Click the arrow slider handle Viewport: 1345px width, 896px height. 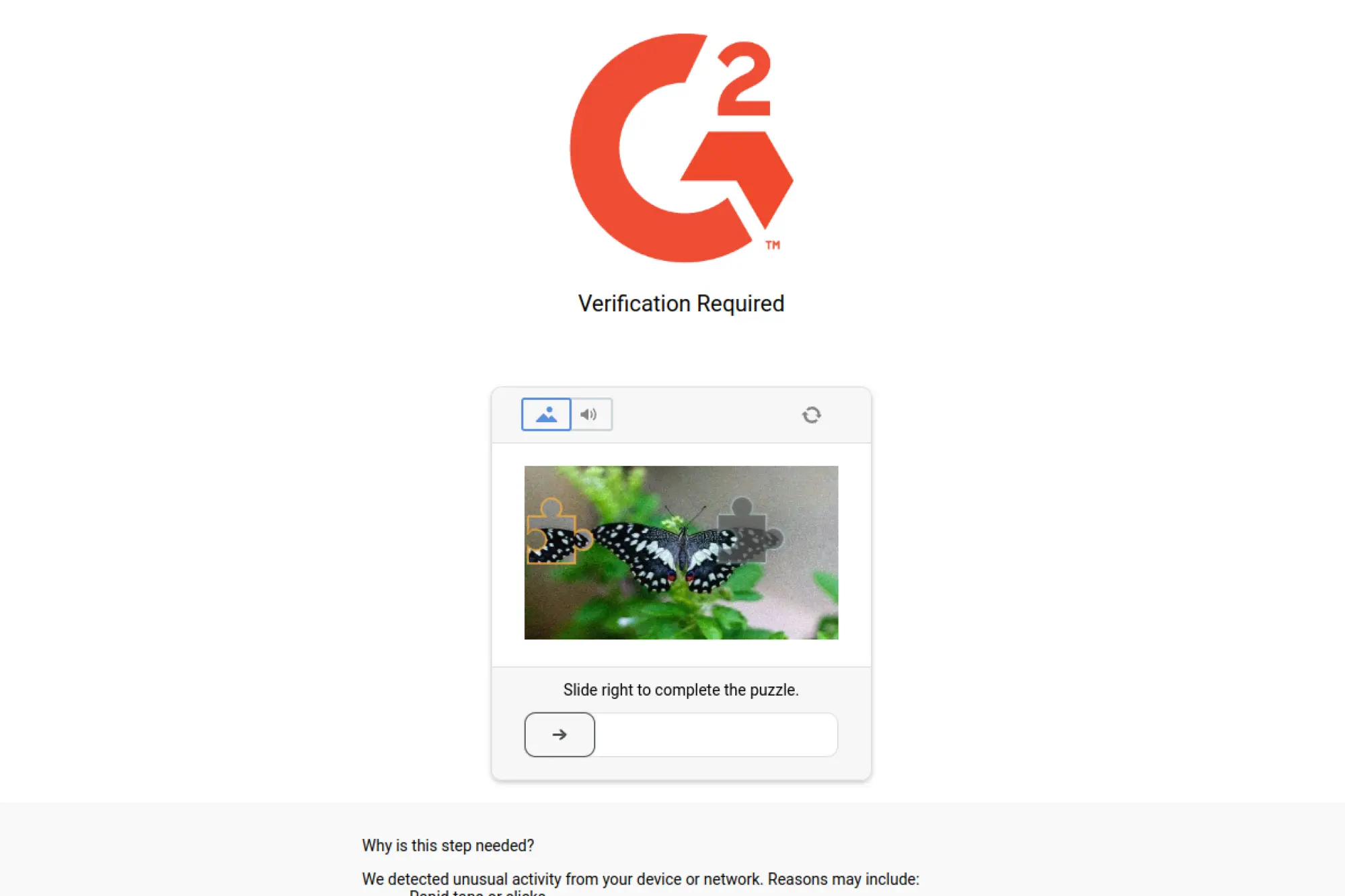(x=560, y=735)
